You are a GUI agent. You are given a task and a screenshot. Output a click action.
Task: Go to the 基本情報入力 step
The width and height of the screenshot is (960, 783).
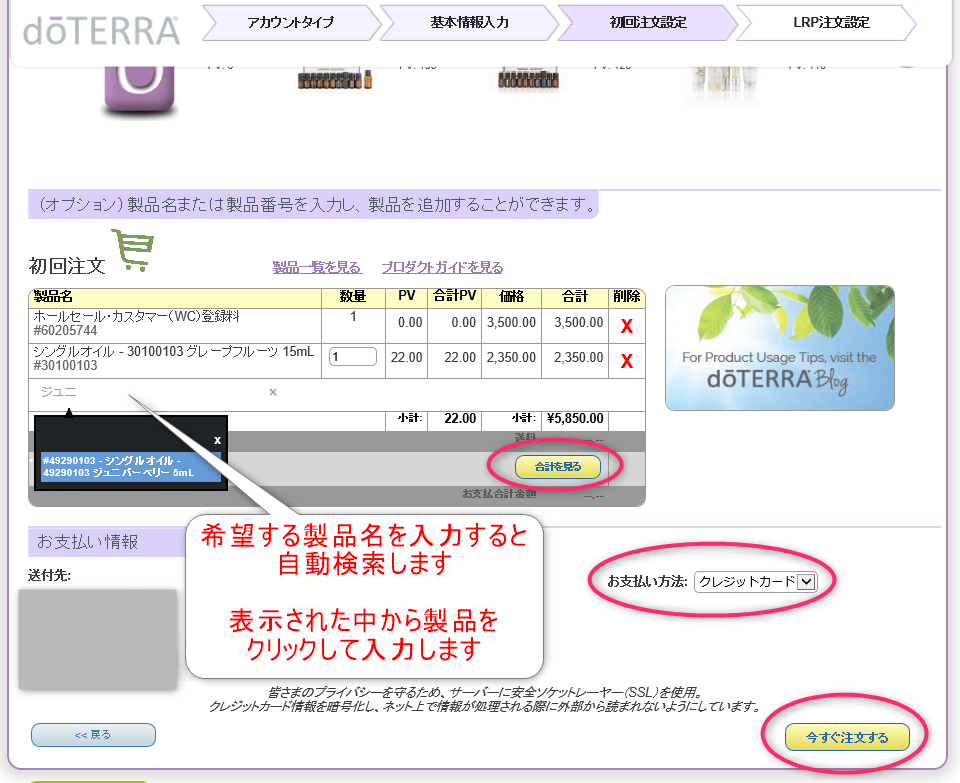pyautogui.click(x=466, y=24)
